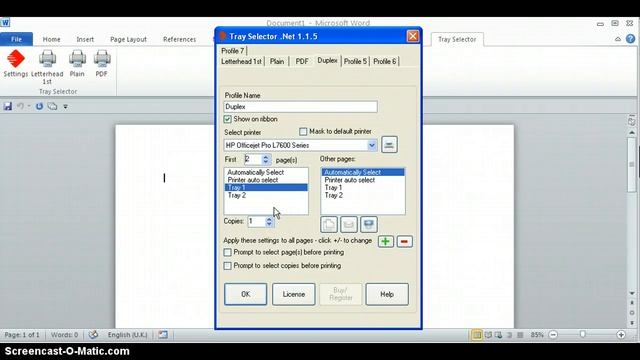Switch to the Profile 5 tab
The width and height of the screenshot is (640, 360).
click(355, 61)
